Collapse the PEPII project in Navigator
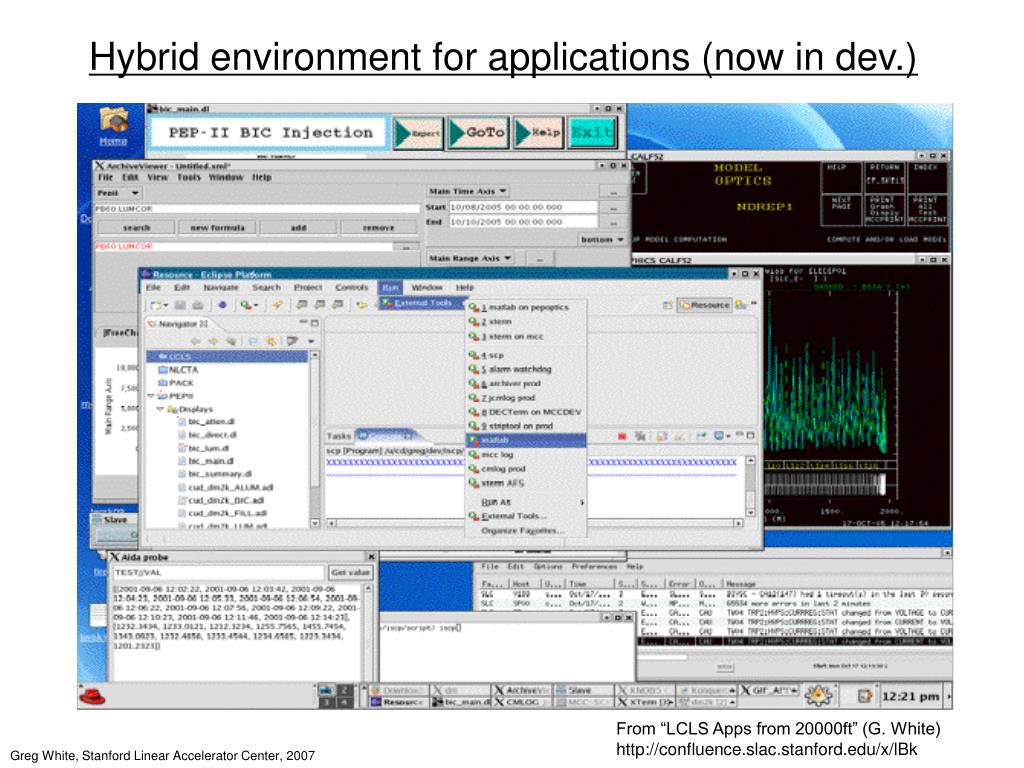This screenshot has width=1024, height=768. pyautogui.click(x=152, y=396)
